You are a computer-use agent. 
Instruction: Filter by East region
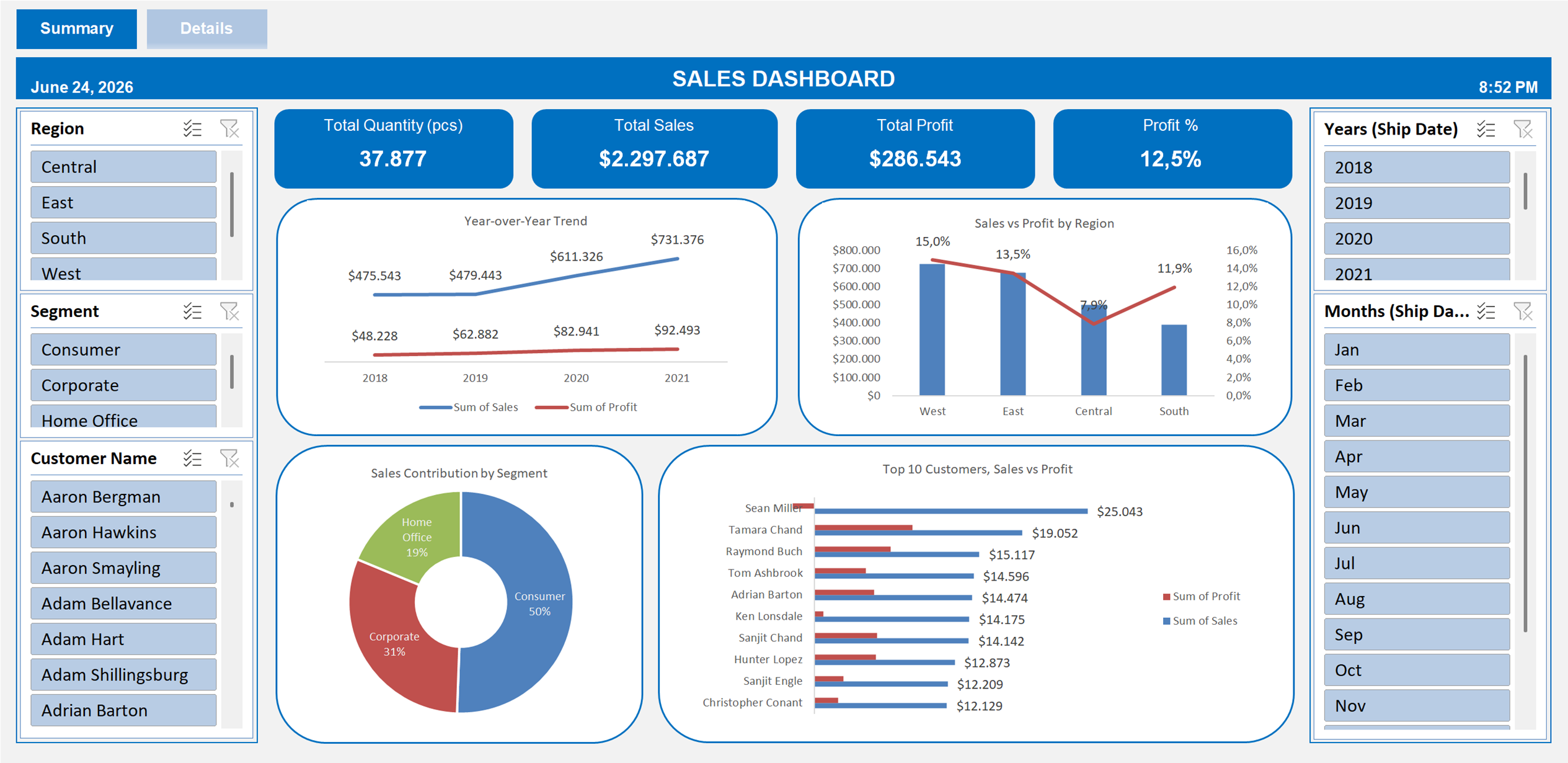[x=123, y=202]
